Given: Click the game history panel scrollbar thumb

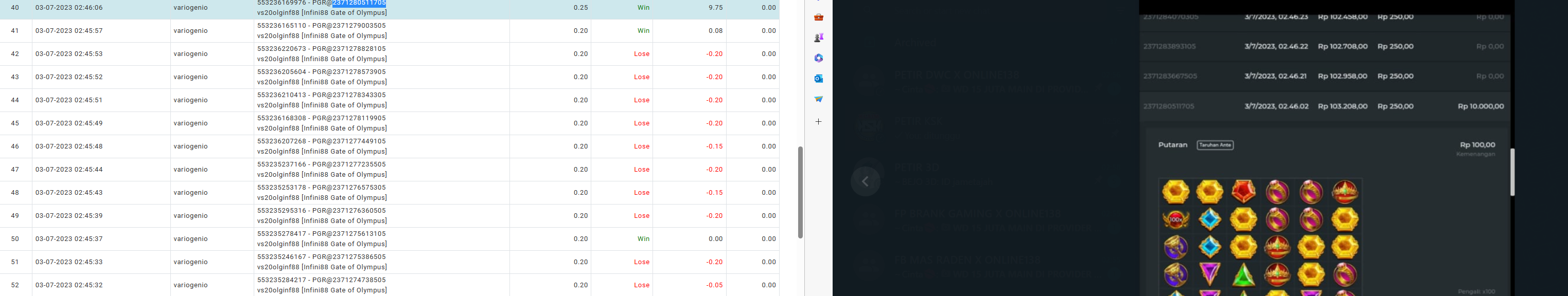Looking at the screenshot, I should click(x=1512, y=172).
